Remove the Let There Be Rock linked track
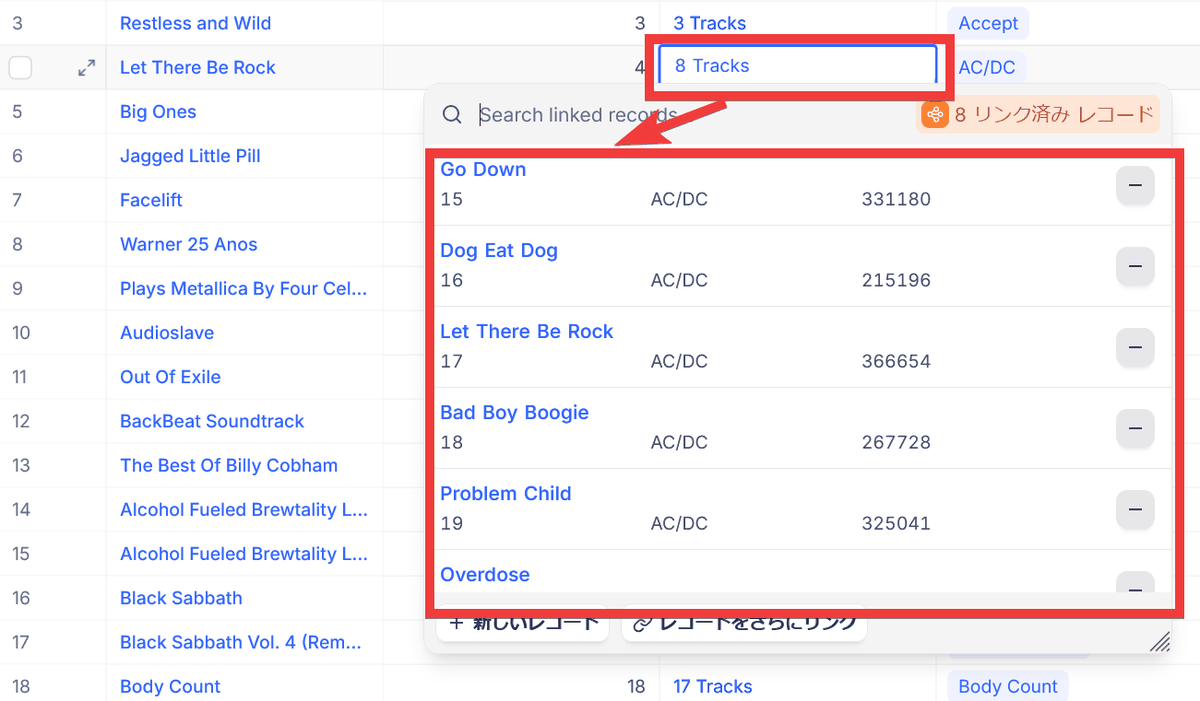The height and width of the screenshot is (701, 1200). 1134,347
